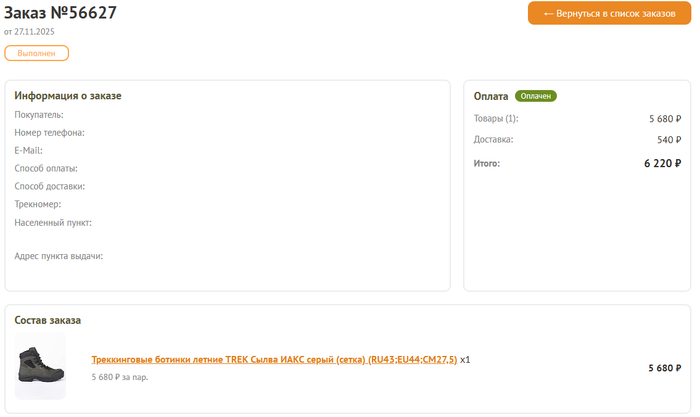Click the '5 680 ₽ за пар.' unit price
The height and width of the screenshot is (417, 700).
click(x=120, y=378)
